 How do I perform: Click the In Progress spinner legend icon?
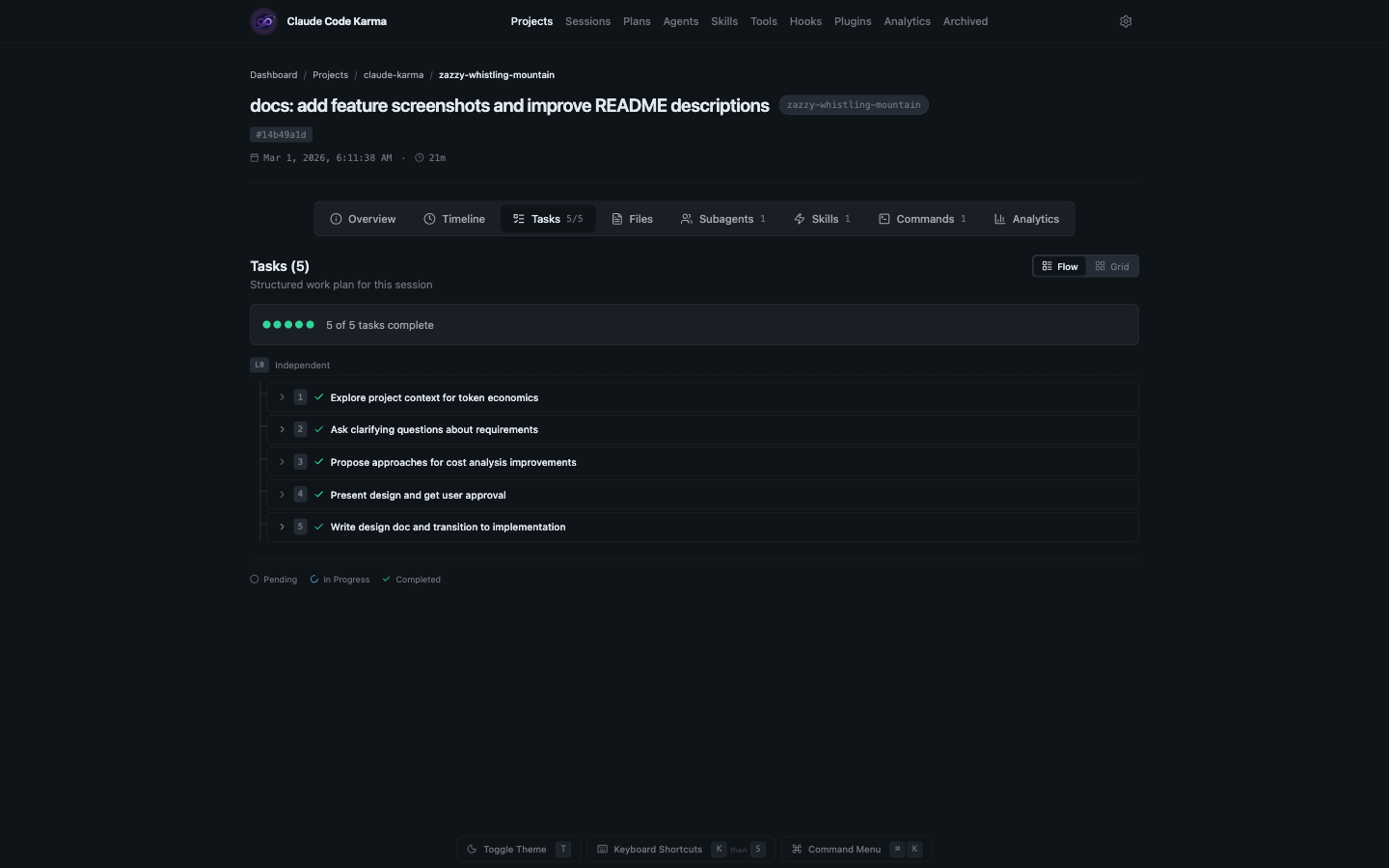click(314, 580)
